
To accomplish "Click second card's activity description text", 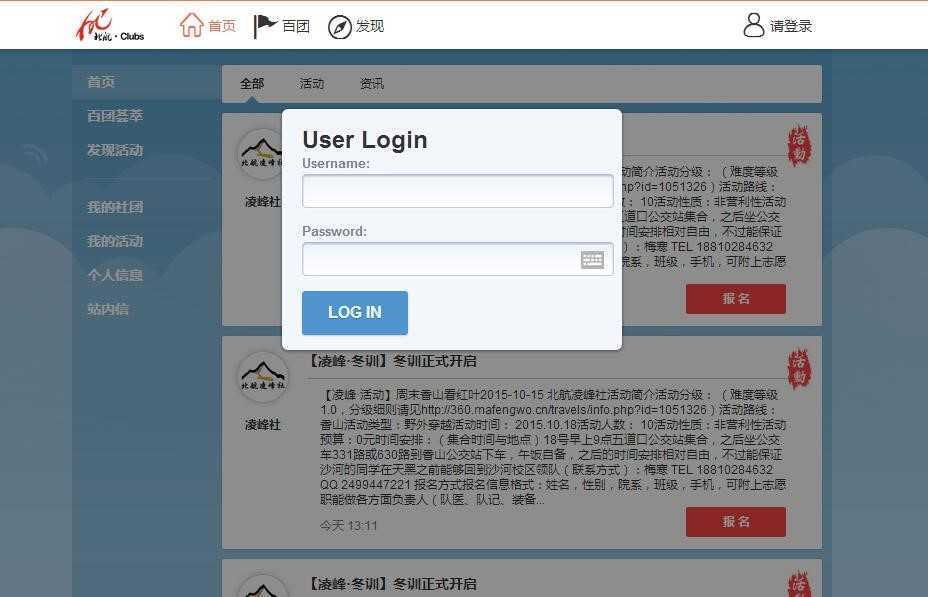I will (553, 447).
